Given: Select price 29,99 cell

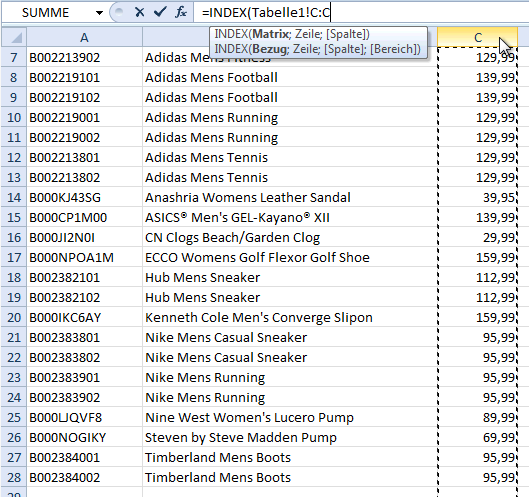Looking at the screenshot, I should pos(477,238).
